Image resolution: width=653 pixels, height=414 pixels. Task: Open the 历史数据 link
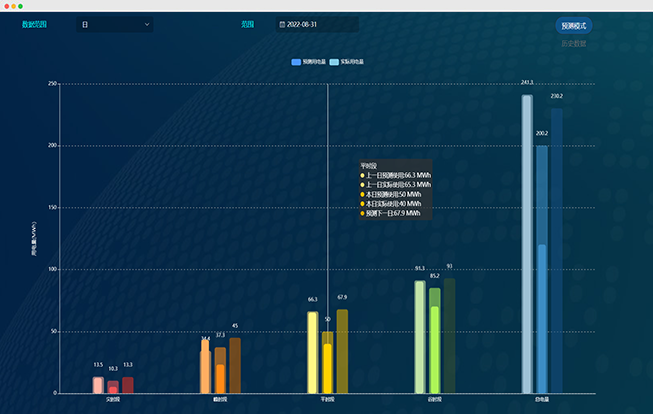574,44
